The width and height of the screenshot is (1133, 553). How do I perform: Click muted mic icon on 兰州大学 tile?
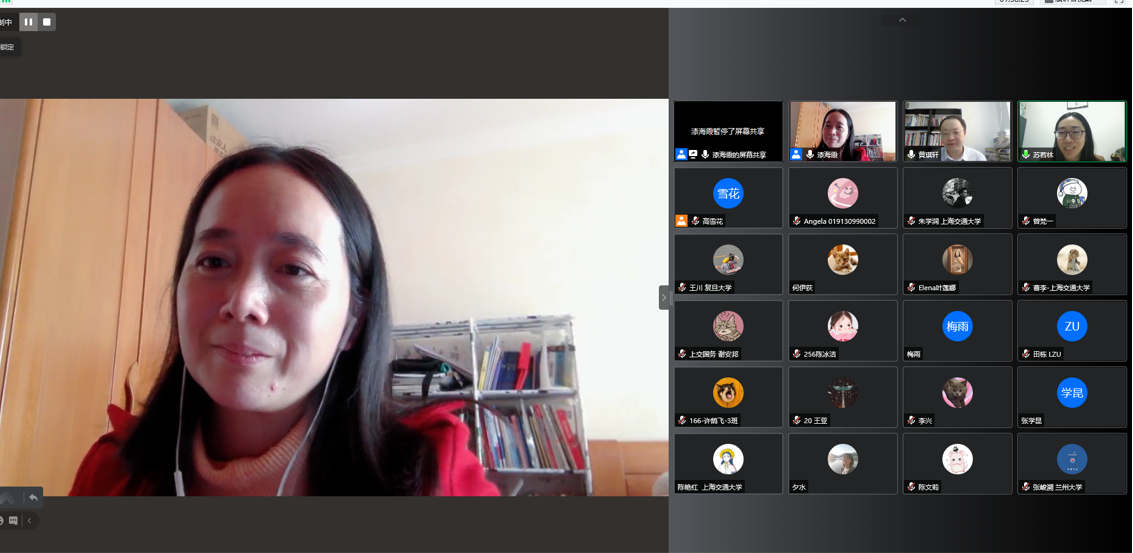pos(1025,486)
